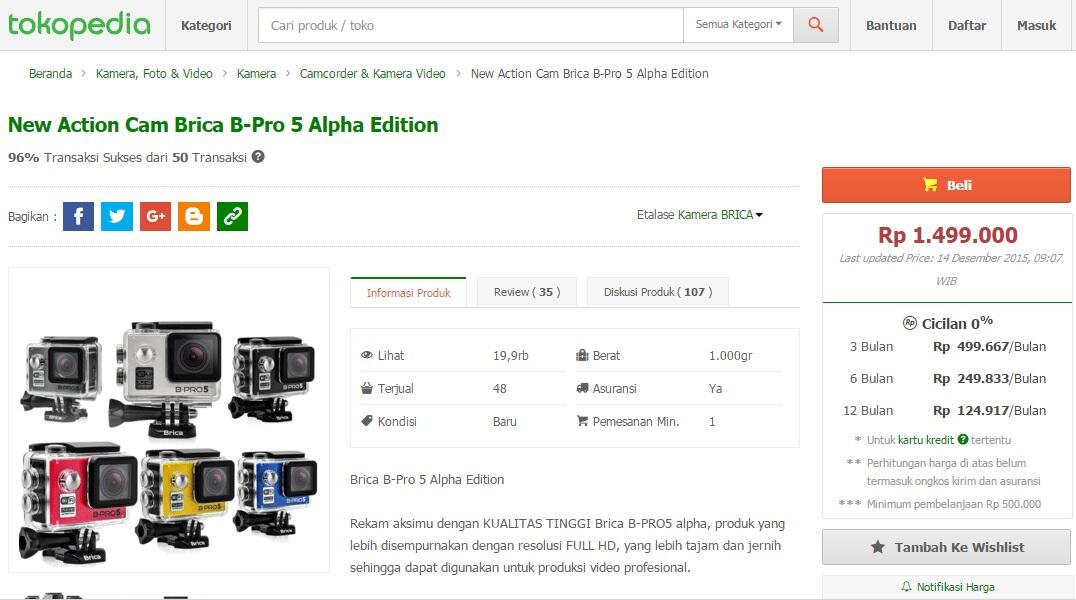Viewport: 1076px width, 600px height.
Task: Click Tambah Ke Wishlist button
Action: (x=946, y=547)
